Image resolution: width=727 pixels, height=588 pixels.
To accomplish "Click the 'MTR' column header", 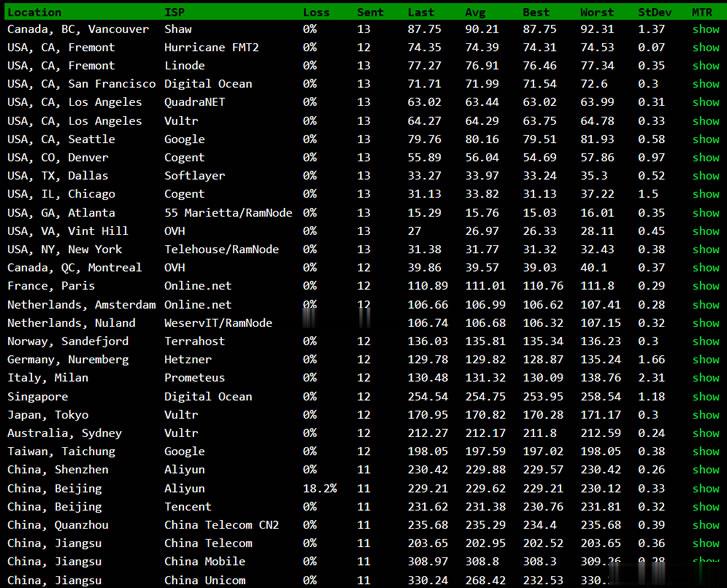I will click(x=702, y=12).
